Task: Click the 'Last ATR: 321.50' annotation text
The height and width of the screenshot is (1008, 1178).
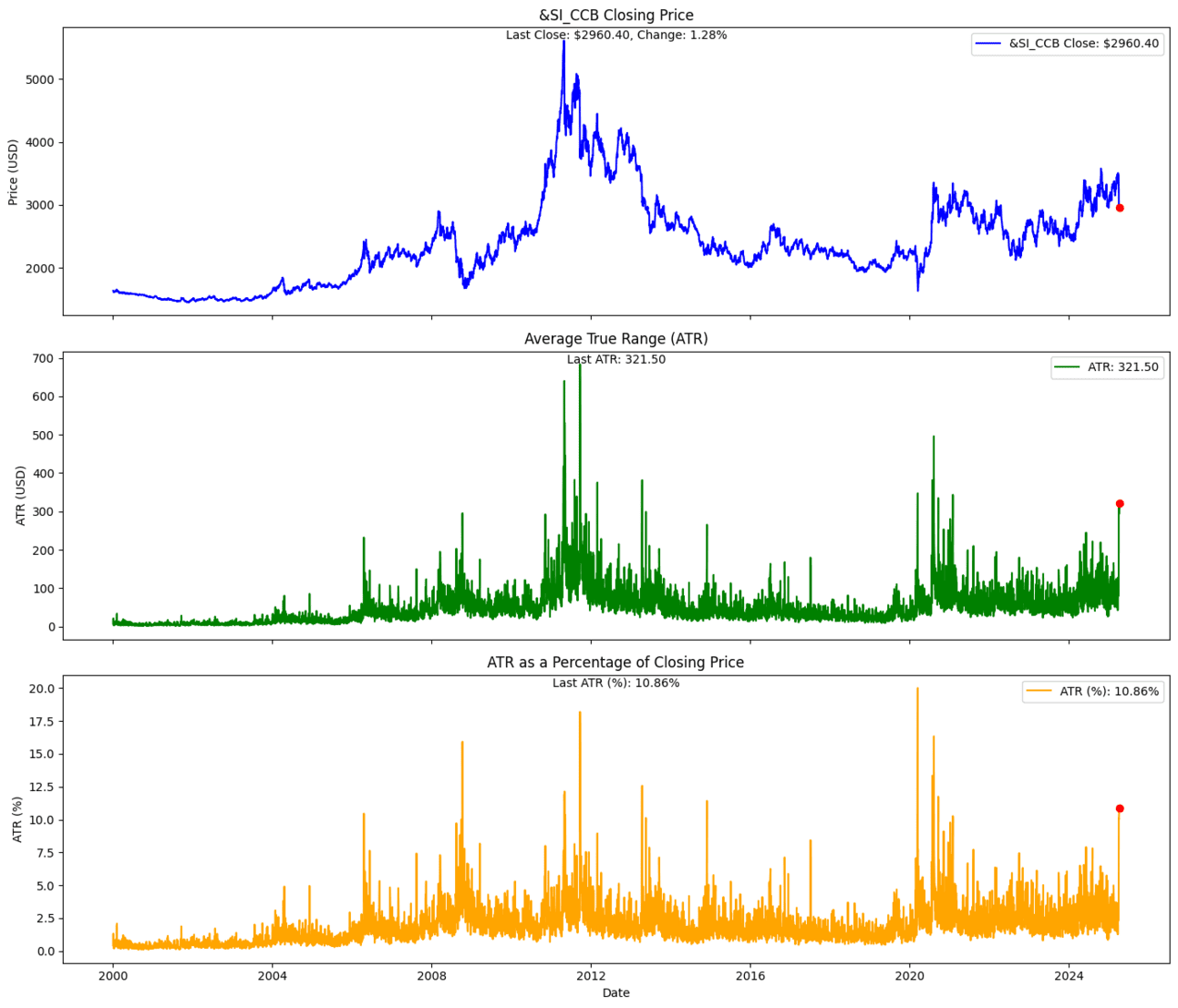Action: (x=616, y=359)
